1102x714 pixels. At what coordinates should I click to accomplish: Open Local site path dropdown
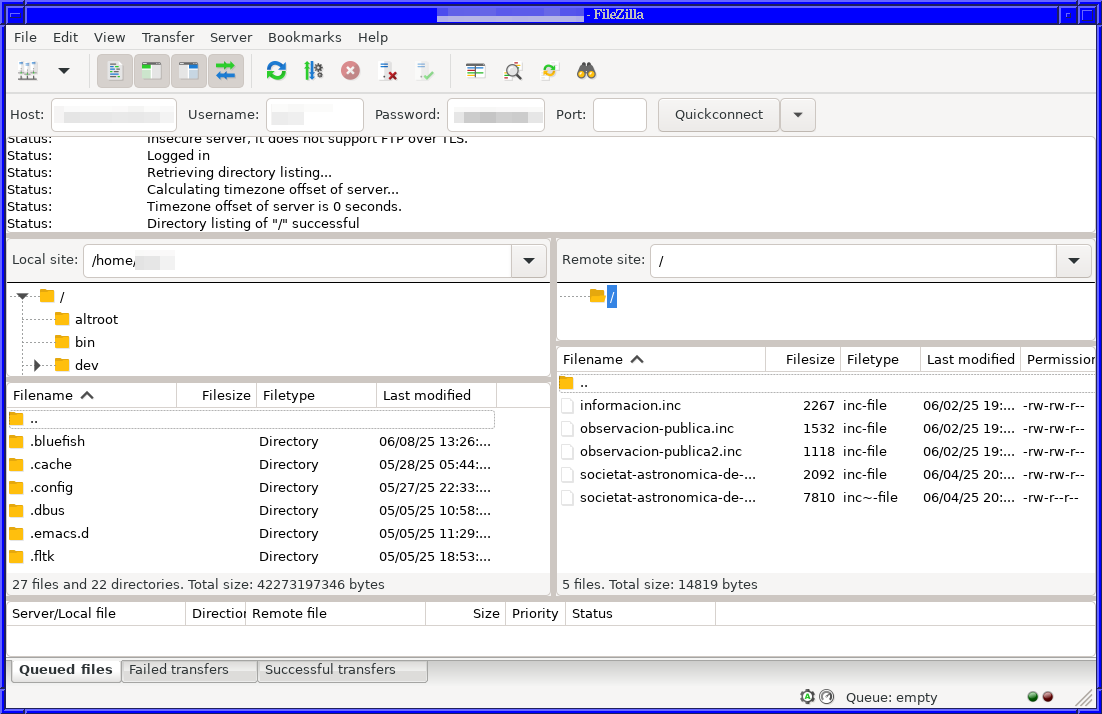click(529, 261)
